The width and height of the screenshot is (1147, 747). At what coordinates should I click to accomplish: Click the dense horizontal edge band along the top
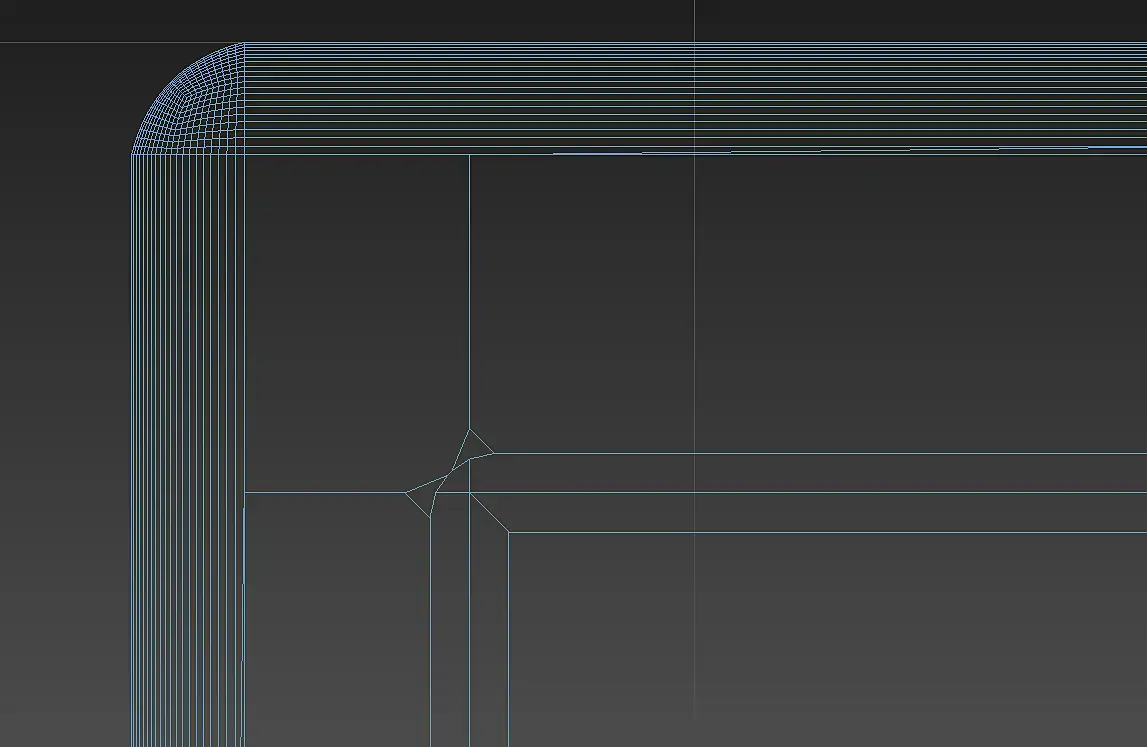696,98
